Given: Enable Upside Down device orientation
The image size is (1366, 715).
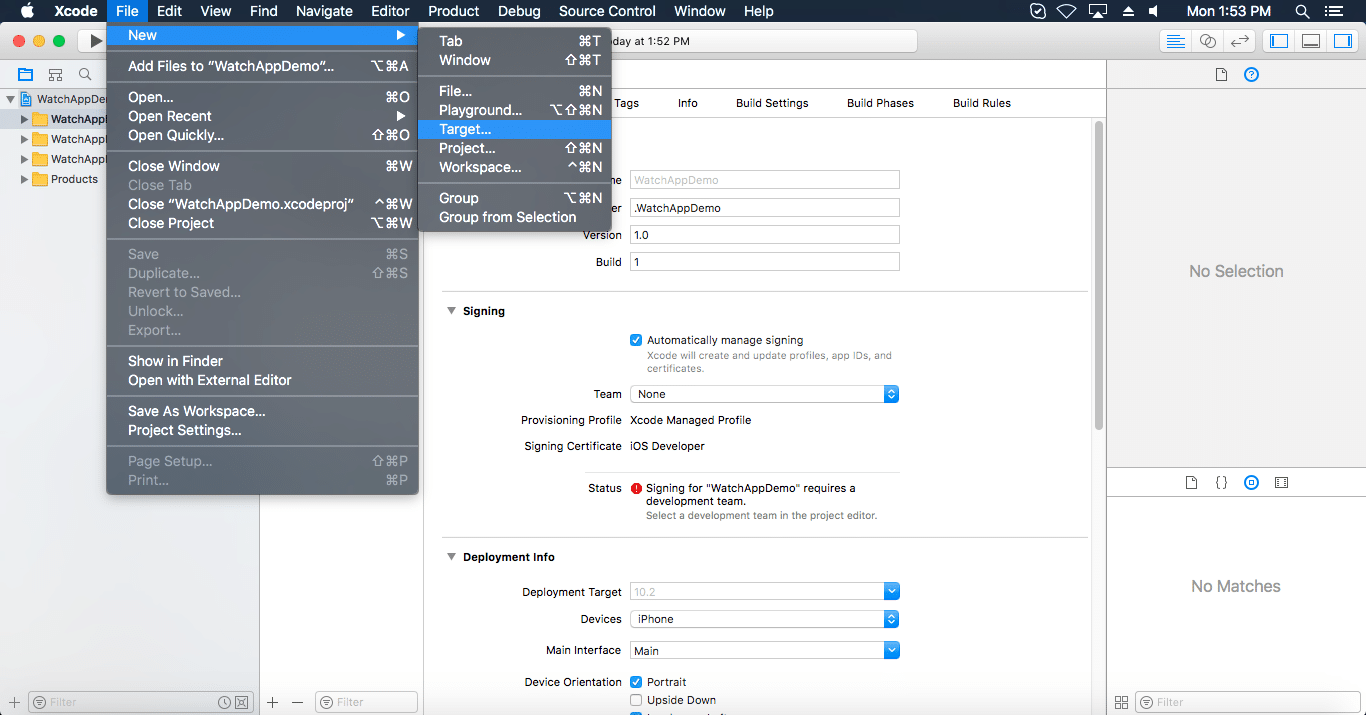Looking at the screenshot, I should coord(636,700).
